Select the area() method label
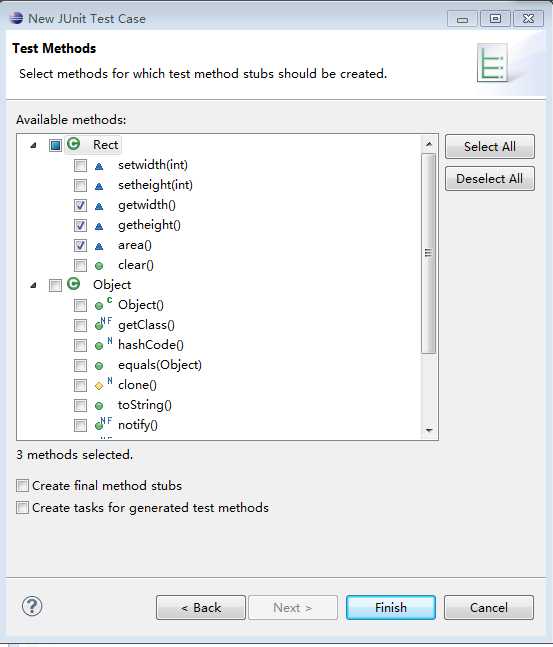This screenshot has height=647, width=553. (135, 245)
